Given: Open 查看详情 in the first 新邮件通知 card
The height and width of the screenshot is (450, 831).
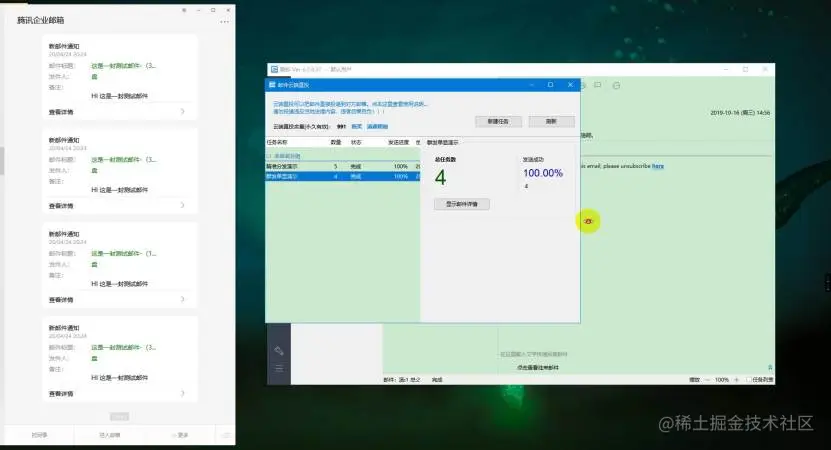Looking at the screenshot, I should point(61,112).
